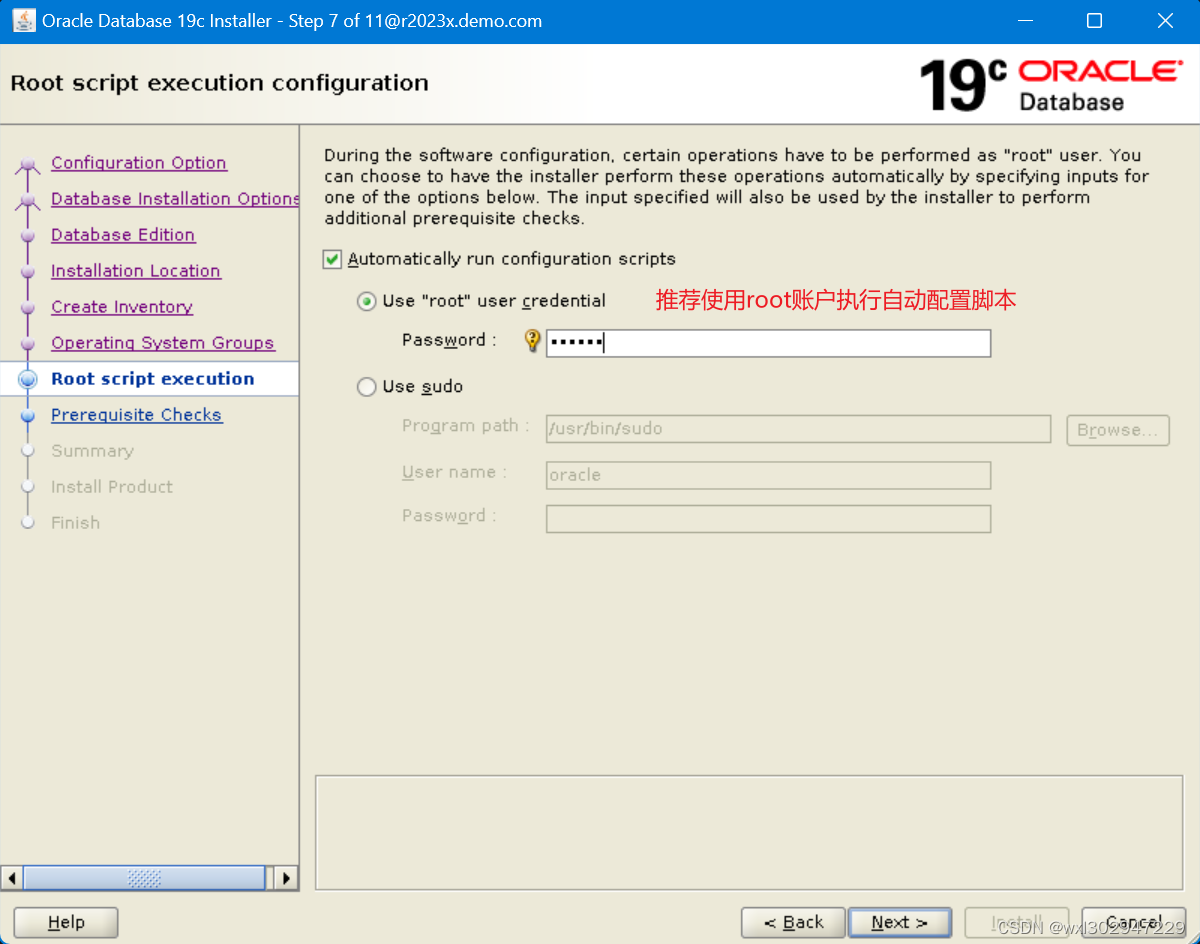Click the sudo User name field

click(768, 475)
